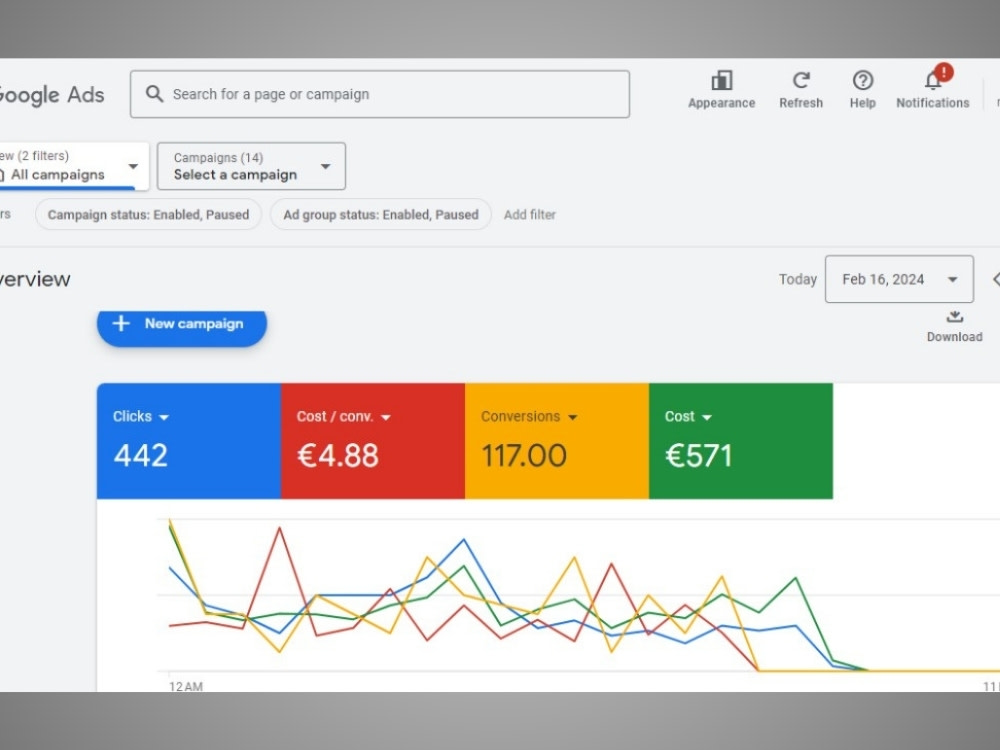Click the Google Ads logo
1000x750 pixels.
point(51,94)
